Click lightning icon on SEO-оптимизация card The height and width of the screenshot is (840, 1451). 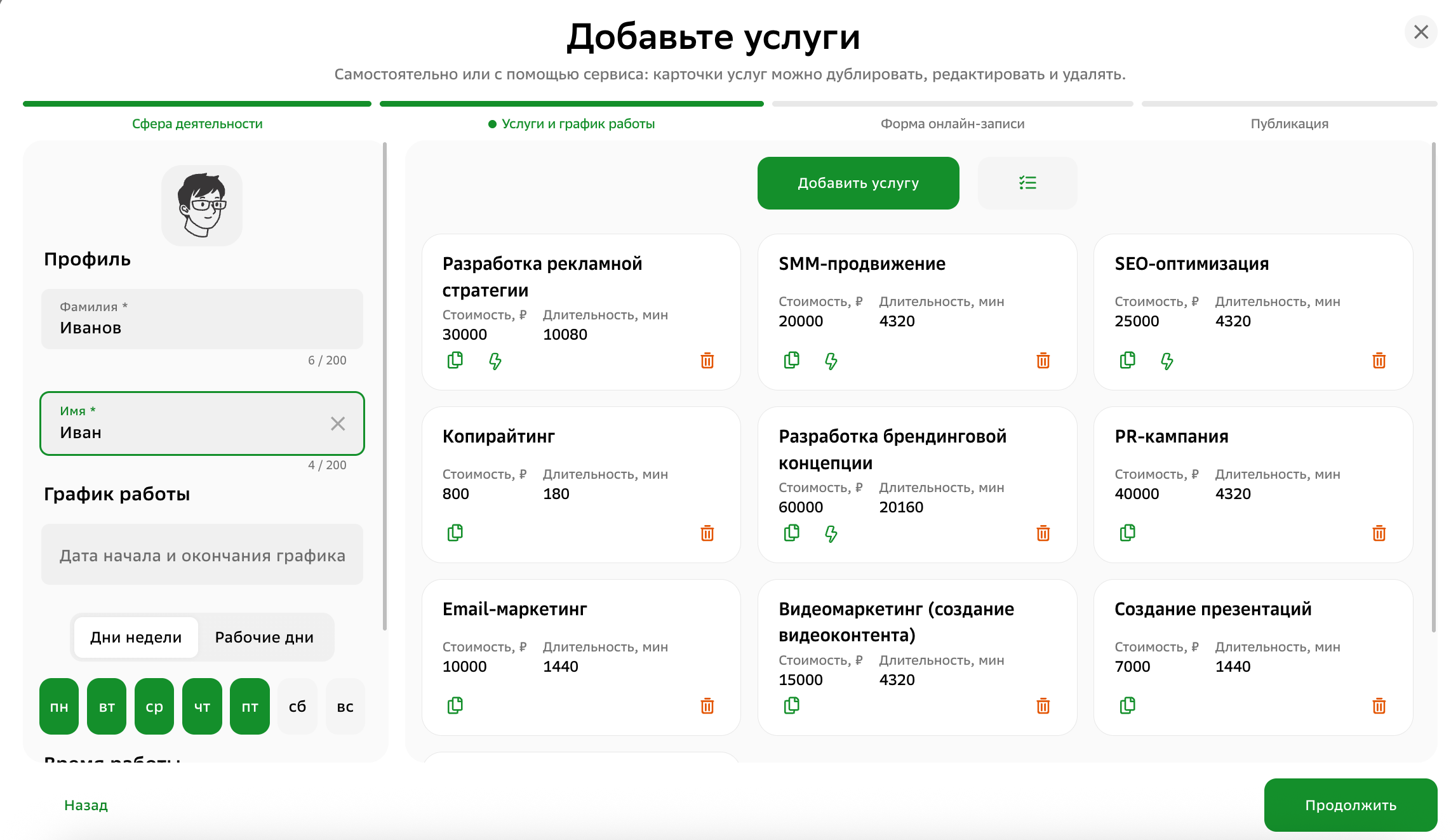click(x=1167, y=361)
